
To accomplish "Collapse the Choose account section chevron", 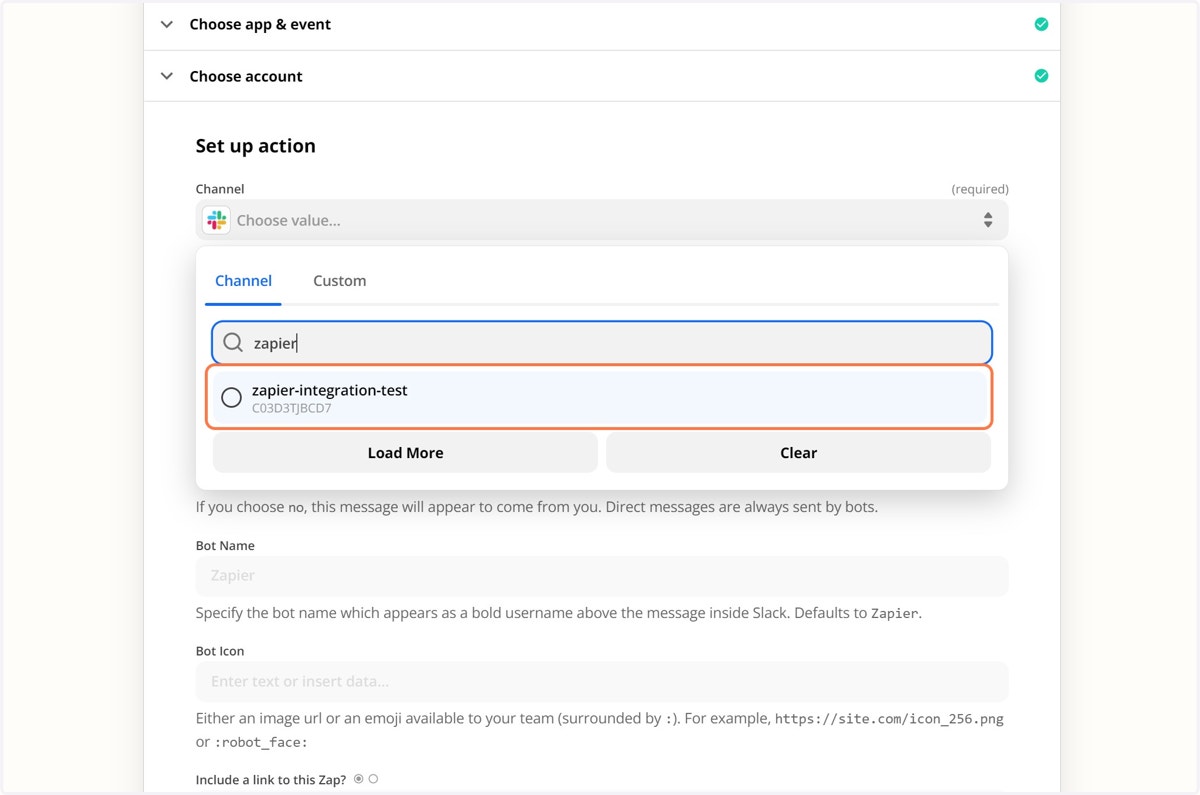I will click(x=167, y=76).
